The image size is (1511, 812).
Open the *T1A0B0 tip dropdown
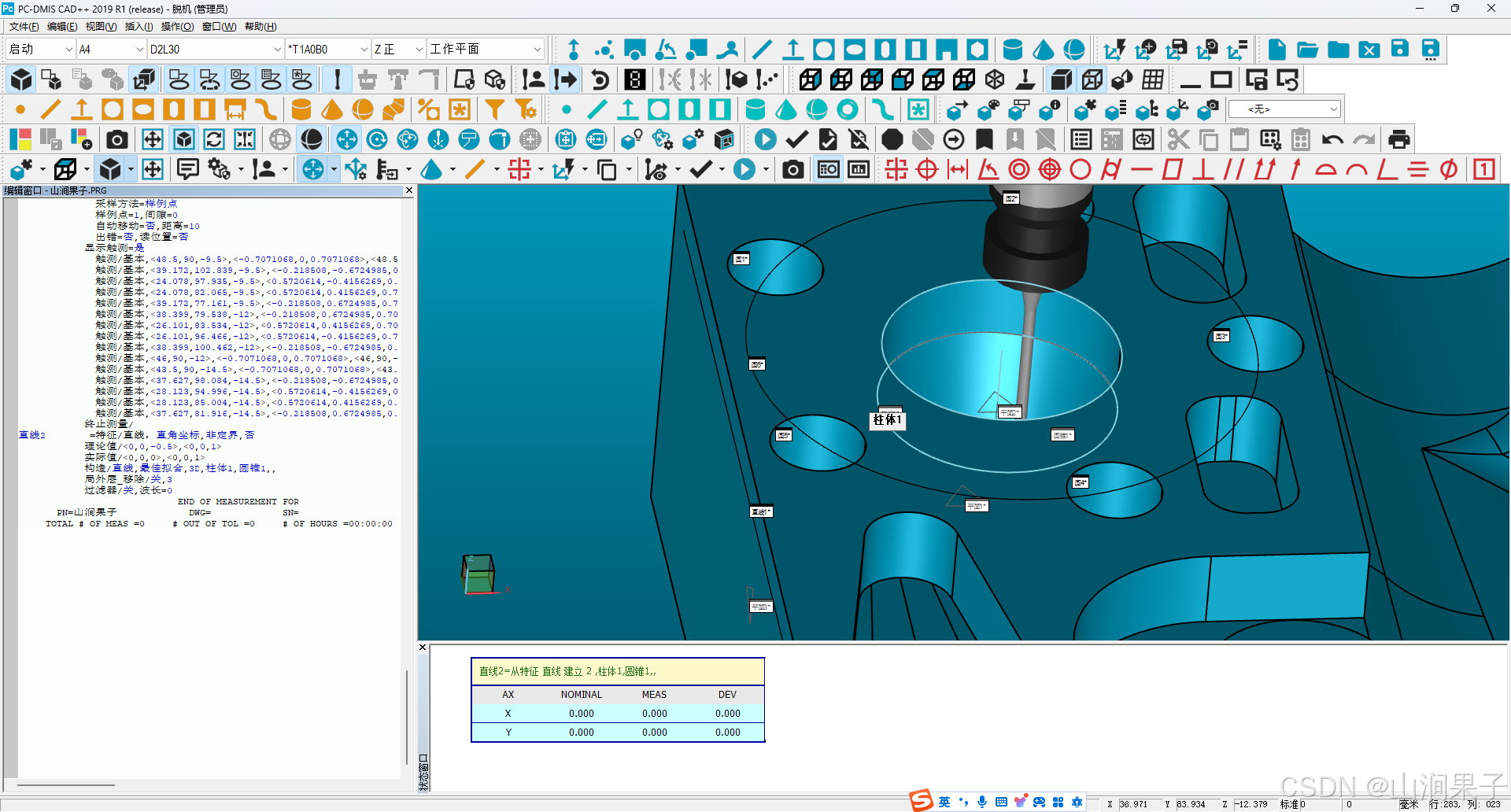[327, 49]
